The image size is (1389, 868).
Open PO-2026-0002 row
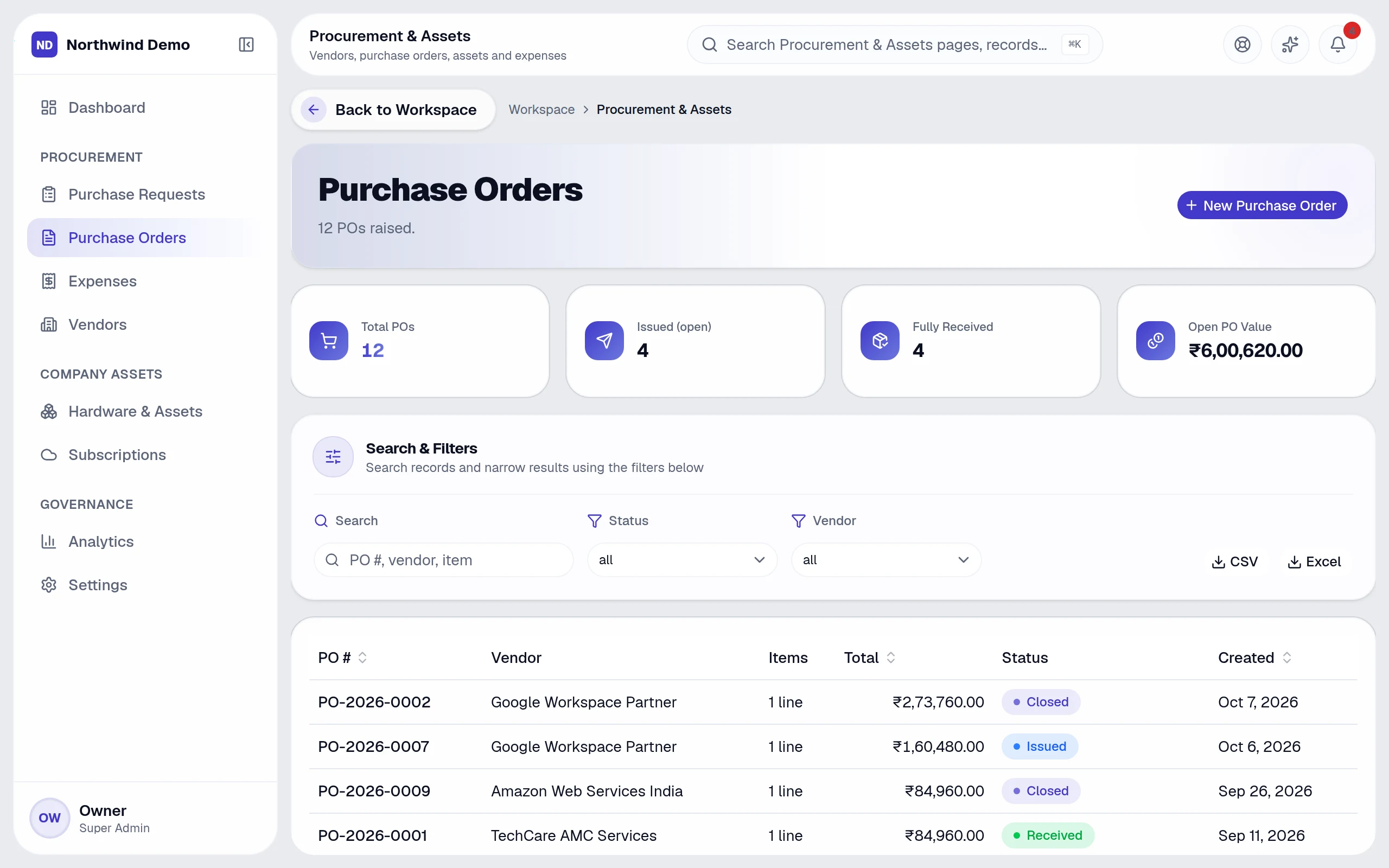(x=833, y=702)
